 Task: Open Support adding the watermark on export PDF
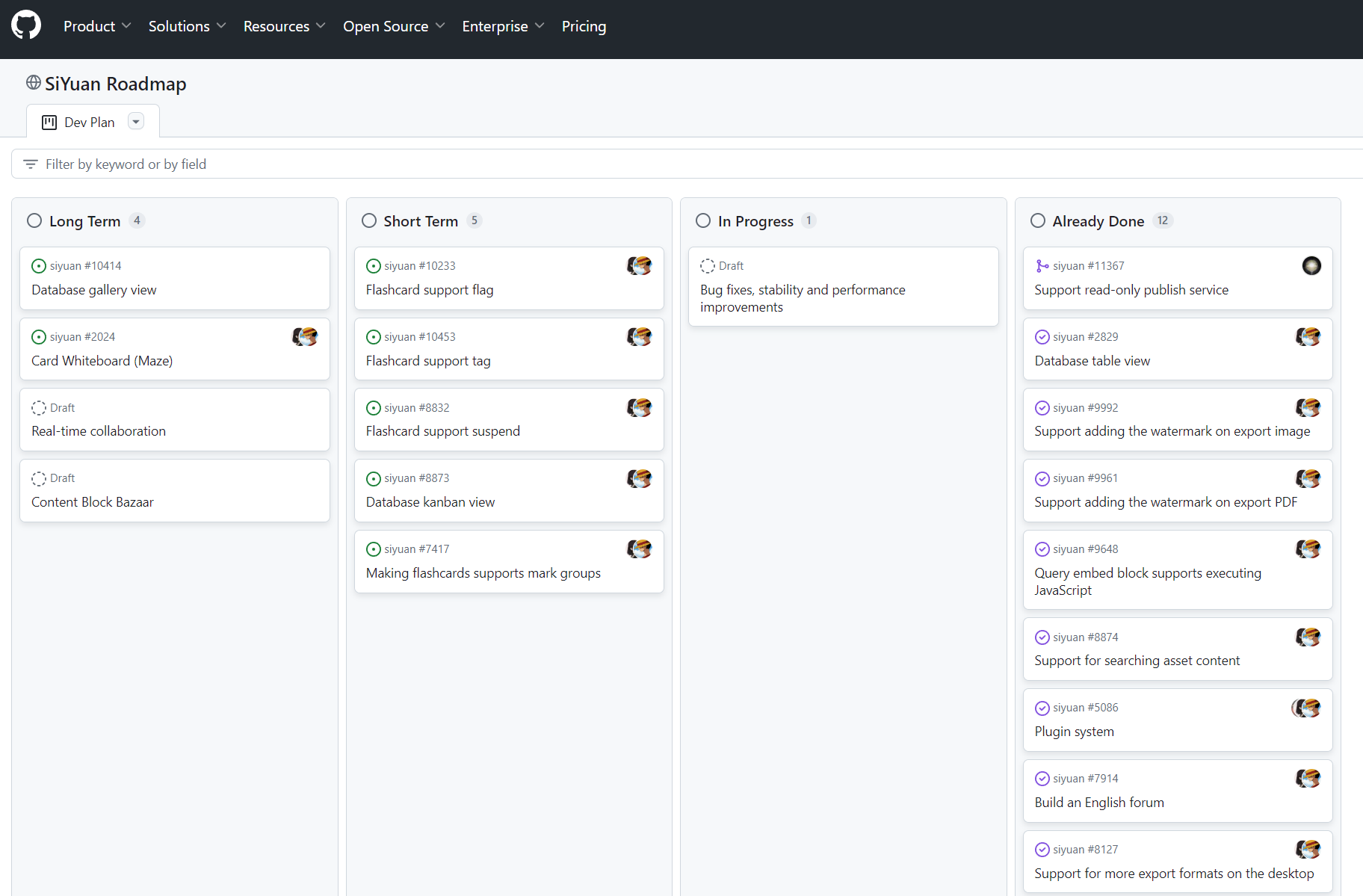[1166, 502]
